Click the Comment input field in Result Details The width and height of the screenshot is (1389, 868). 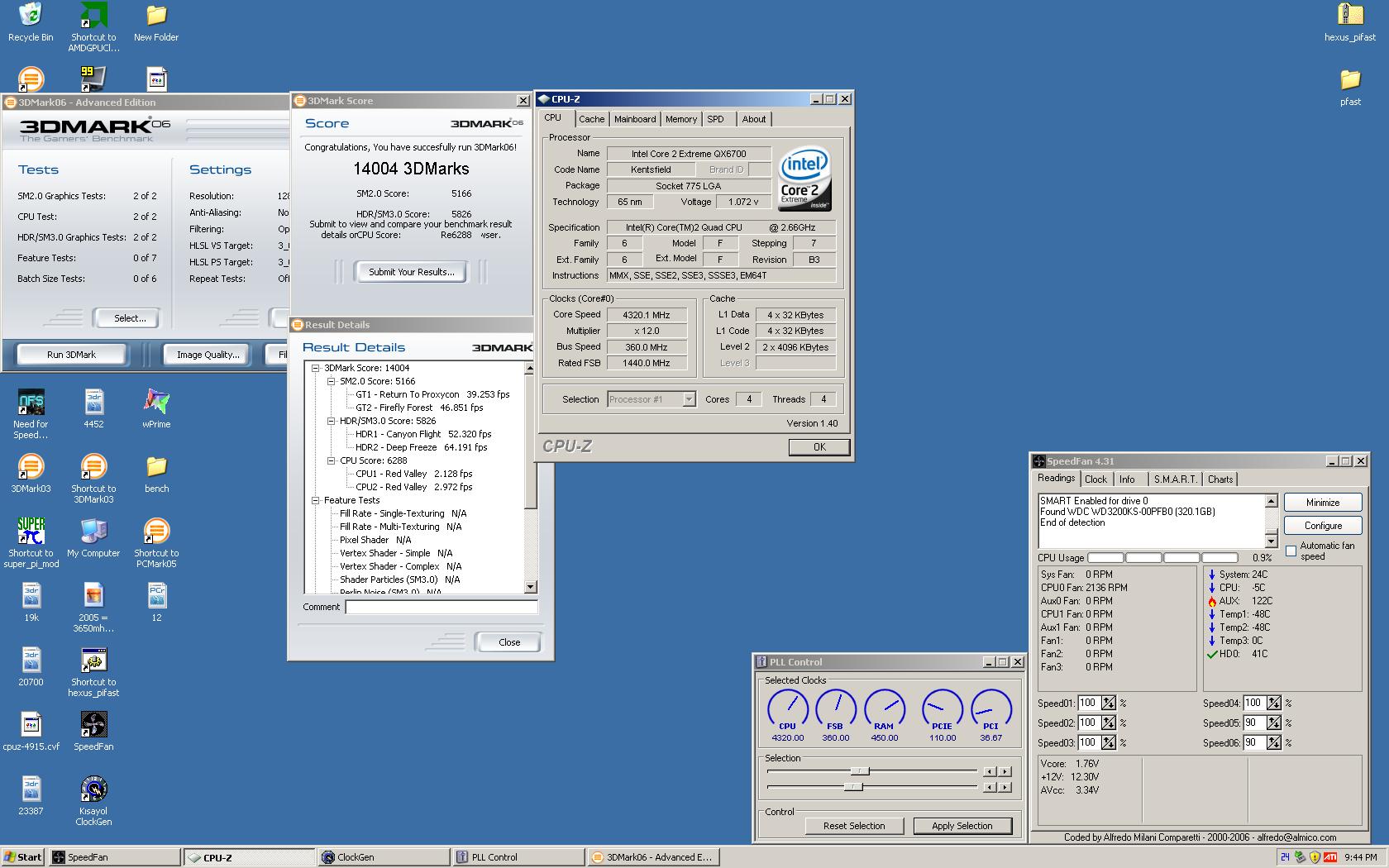point(442,607)
